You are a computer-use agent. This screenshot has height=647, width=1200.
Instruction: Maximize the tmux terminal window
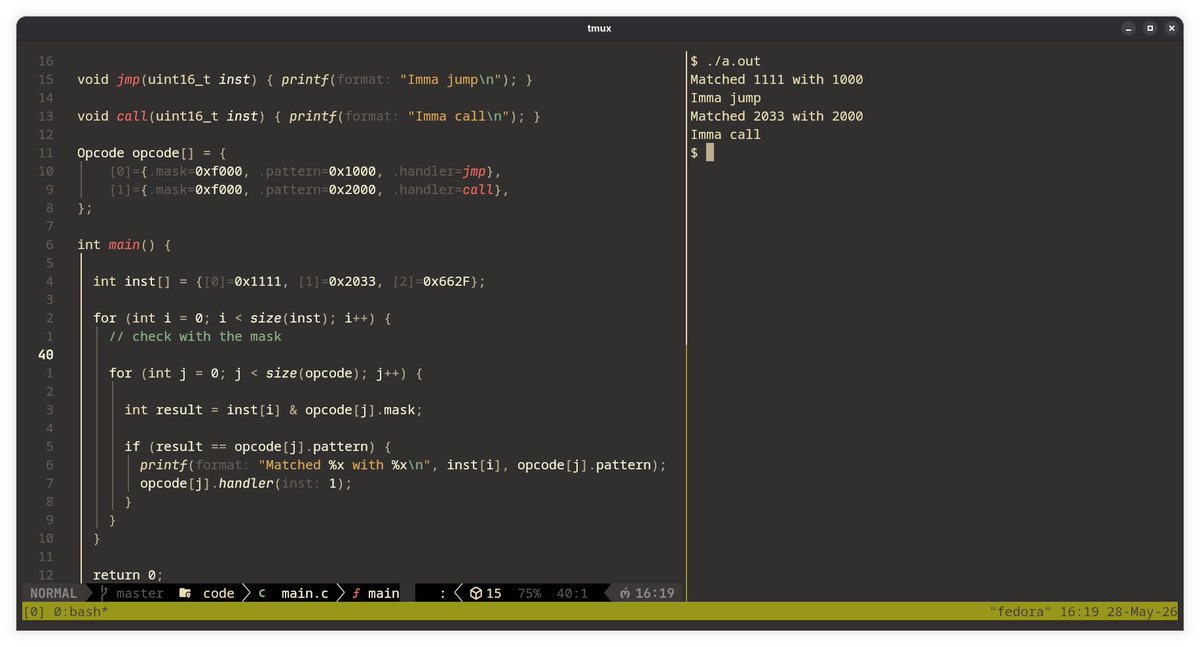click(1150, 28)
